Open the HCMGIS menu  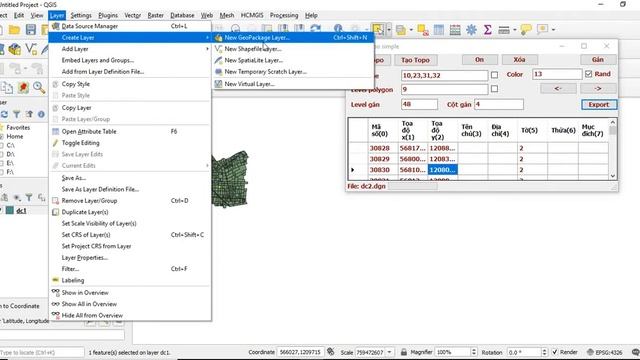point(252,15)
